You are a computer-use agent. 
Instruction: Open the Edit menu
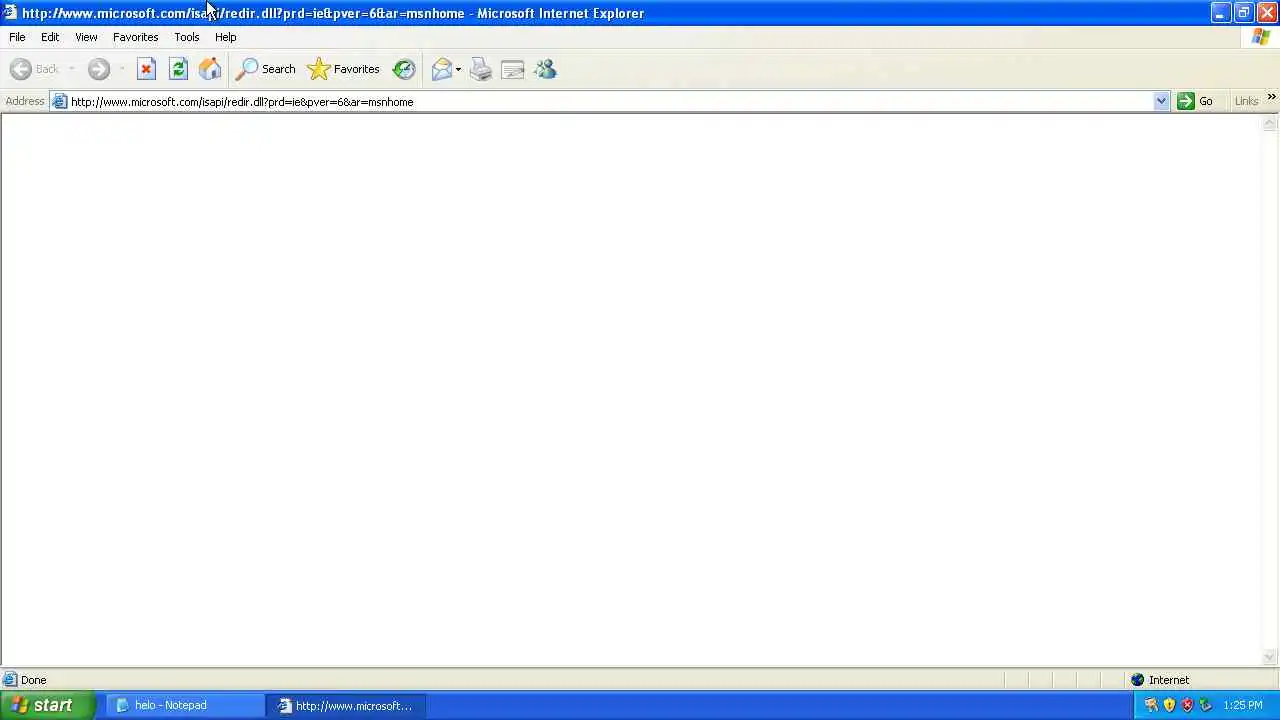[50, 37]
